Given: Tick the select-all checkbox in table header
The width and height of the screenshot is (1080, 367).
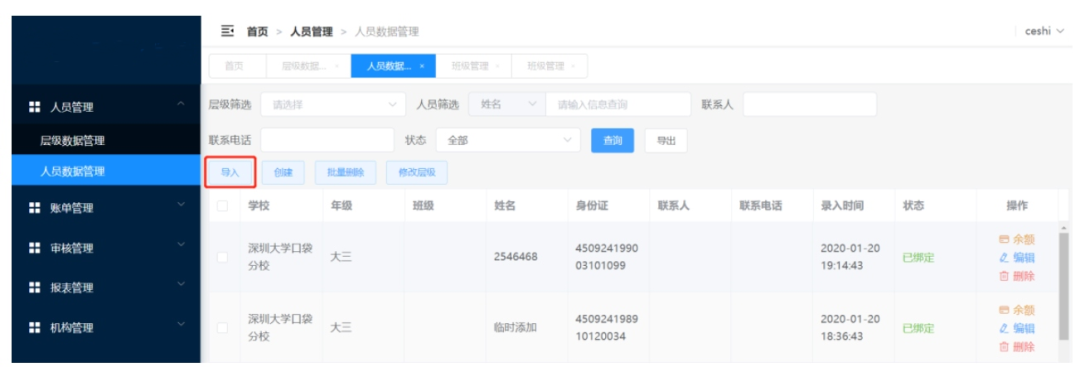Looking at the screenshot, I should 222,206.
